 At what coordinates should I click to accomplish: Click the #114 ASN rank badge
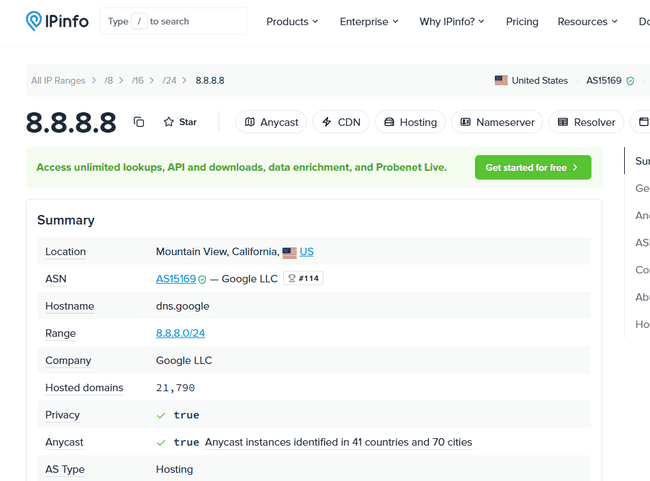303,278
